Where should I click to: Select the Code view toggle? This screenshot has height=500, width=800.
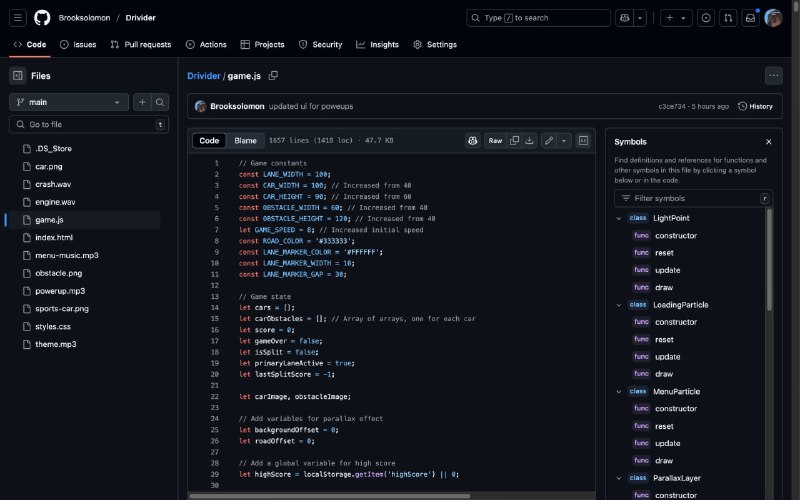pos(209,140)
